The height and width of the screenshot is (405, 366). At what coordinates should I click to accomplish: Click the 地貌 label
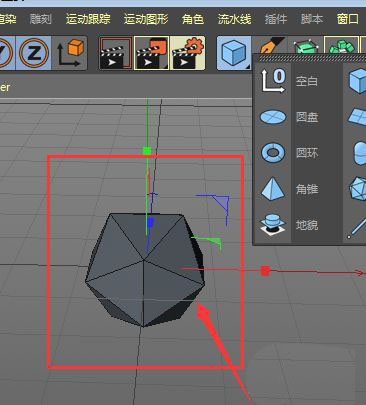point(307,225)
